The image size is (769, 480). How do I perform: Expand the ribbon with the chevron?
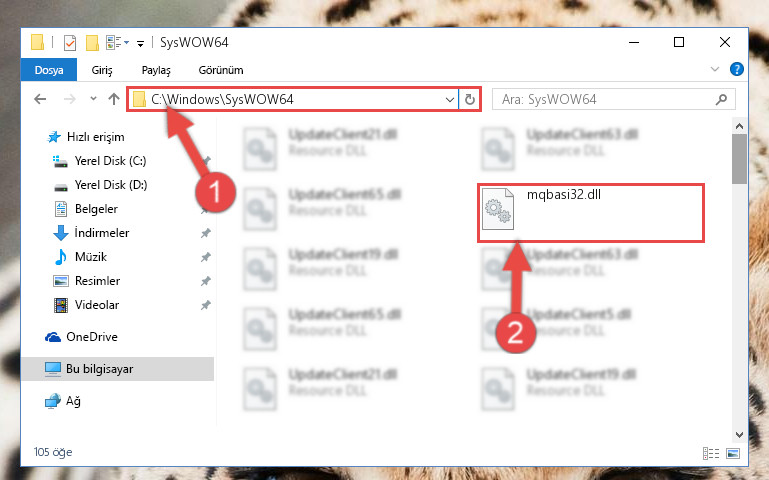tap(715, 69)
